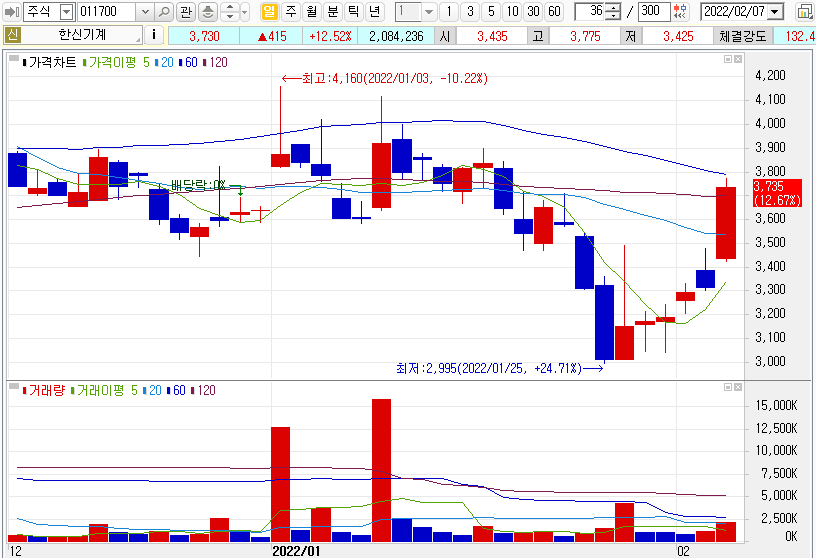
Task: Click the 30 interval preset button
Action: point(533,11)
